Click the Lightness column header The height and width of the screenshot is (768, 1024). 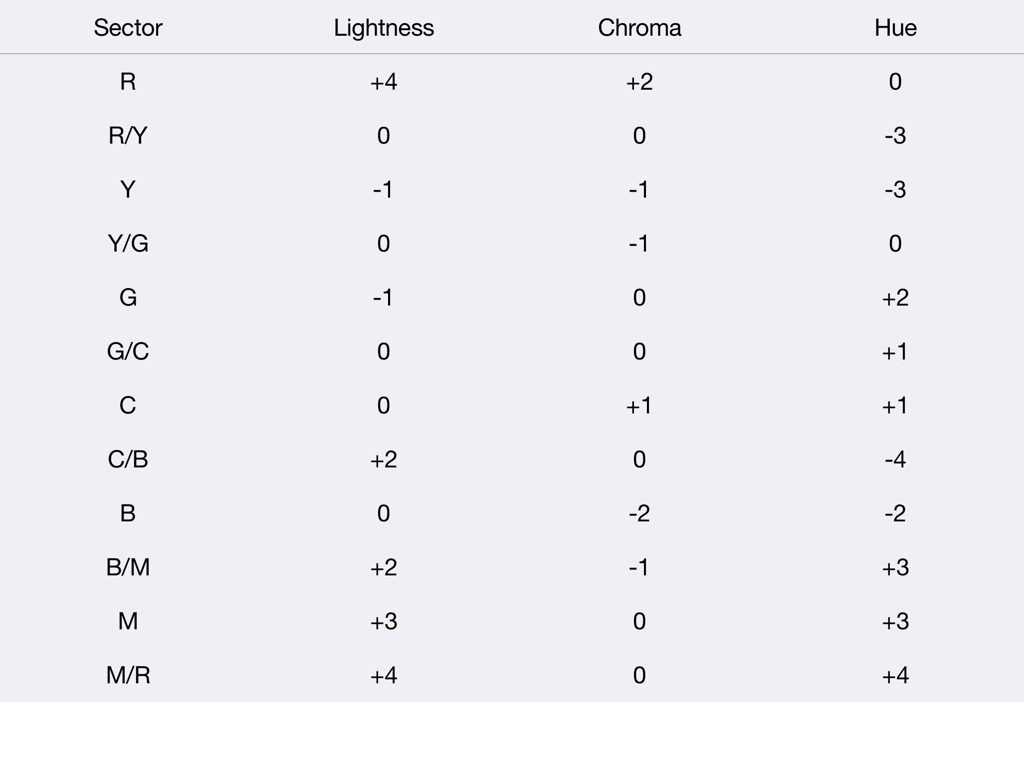(x=384, y=27)
